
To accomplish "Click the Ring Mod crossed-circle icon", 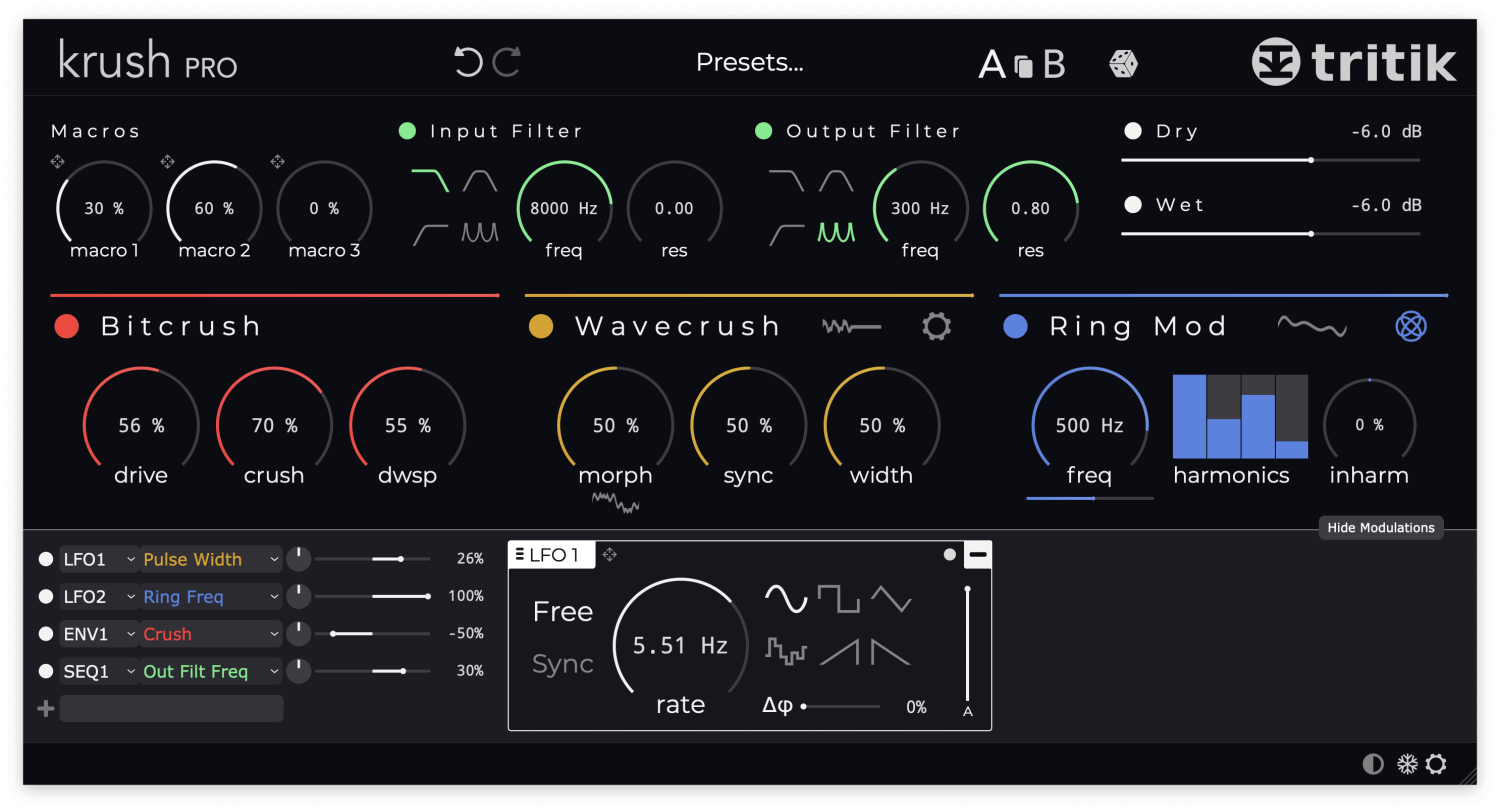I will coord(1410,326).
